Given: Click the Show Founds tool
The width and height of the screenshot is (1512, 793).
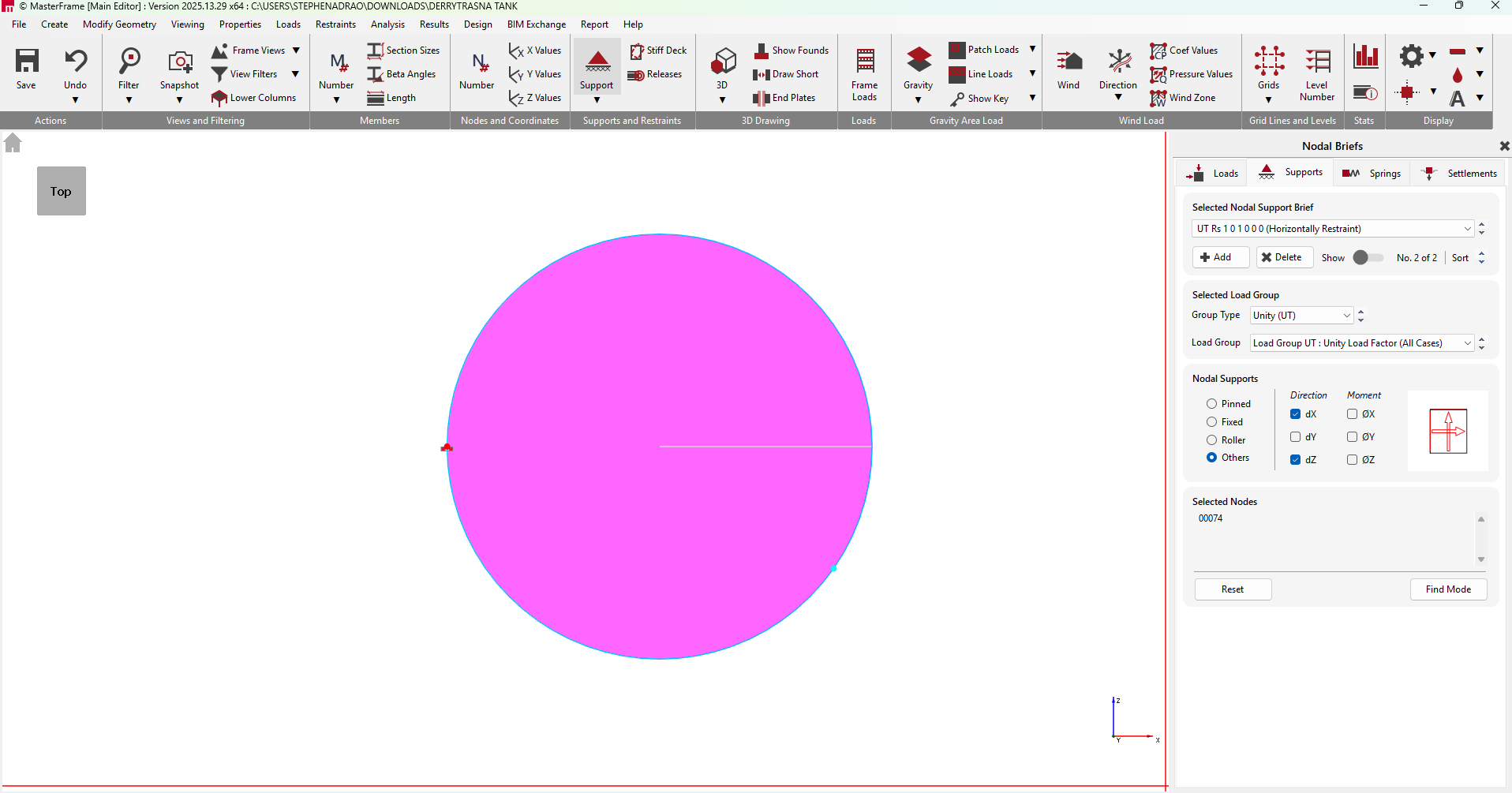Looking at the screenshot, I should click(x=792, y=50).
